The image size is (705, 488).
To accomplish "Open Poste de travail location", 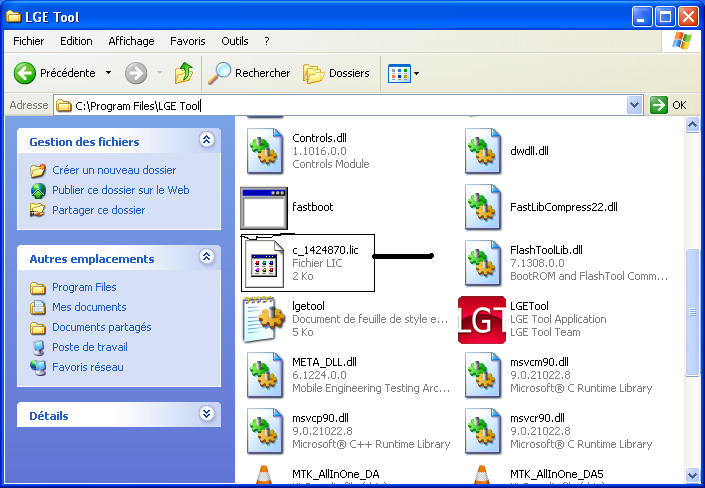I will [x=89, y=347].
